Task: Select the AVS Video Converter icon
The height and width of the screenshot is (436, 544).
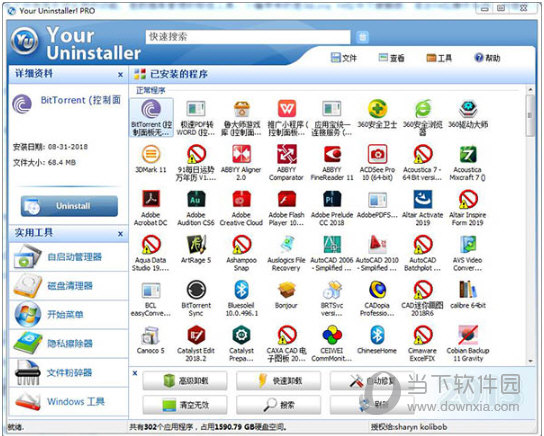Action: pyautogui.click(x=468, y=245)
